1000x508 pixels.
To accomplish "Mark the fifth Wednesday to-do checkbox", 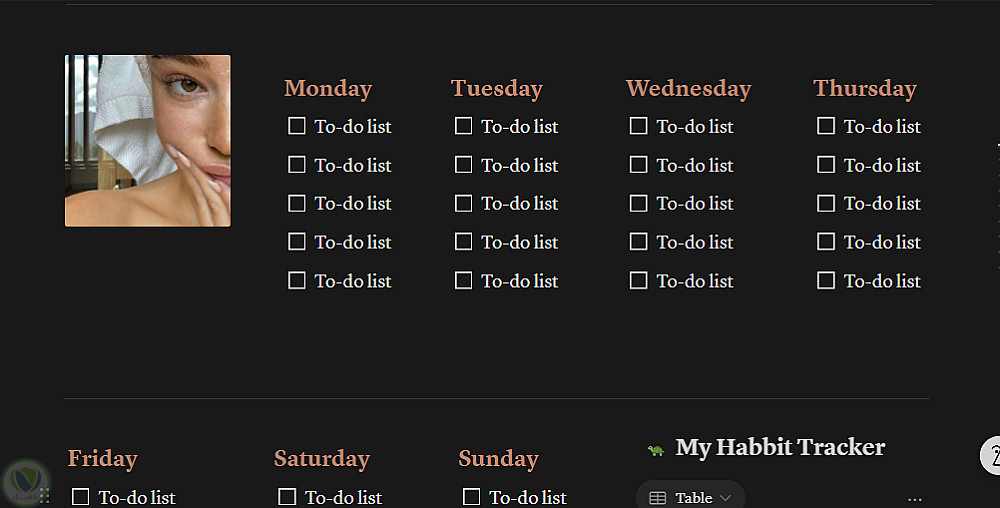I will pyautogui.click(x=639, y=281).
